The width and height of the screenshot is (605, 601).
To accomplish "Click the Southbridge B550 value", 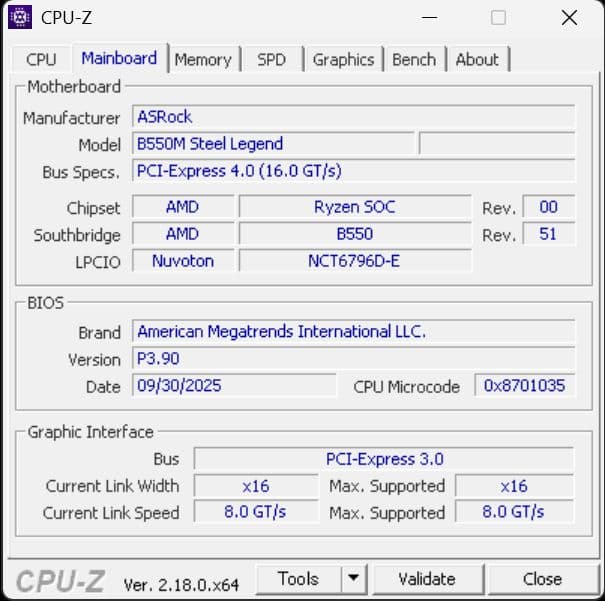I will point(355,234).
